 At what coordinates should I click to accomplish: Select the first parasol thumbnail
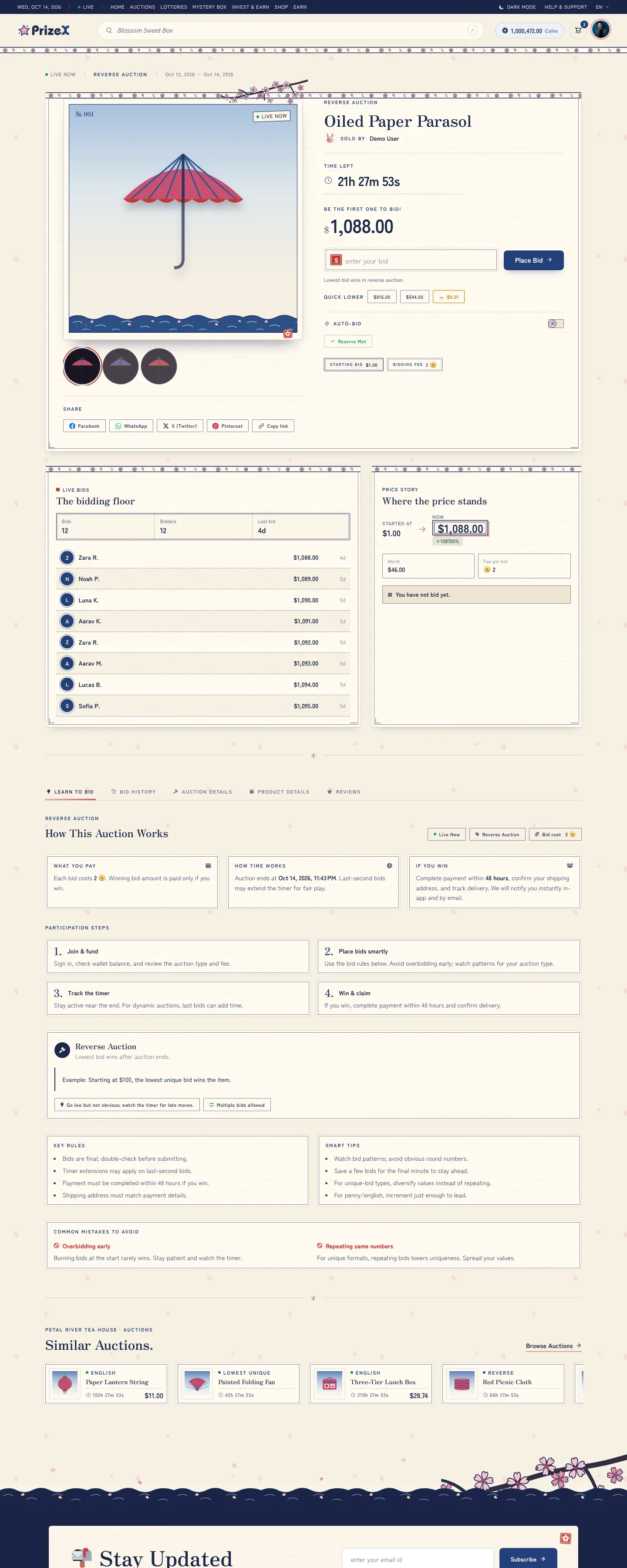point(82,366)
